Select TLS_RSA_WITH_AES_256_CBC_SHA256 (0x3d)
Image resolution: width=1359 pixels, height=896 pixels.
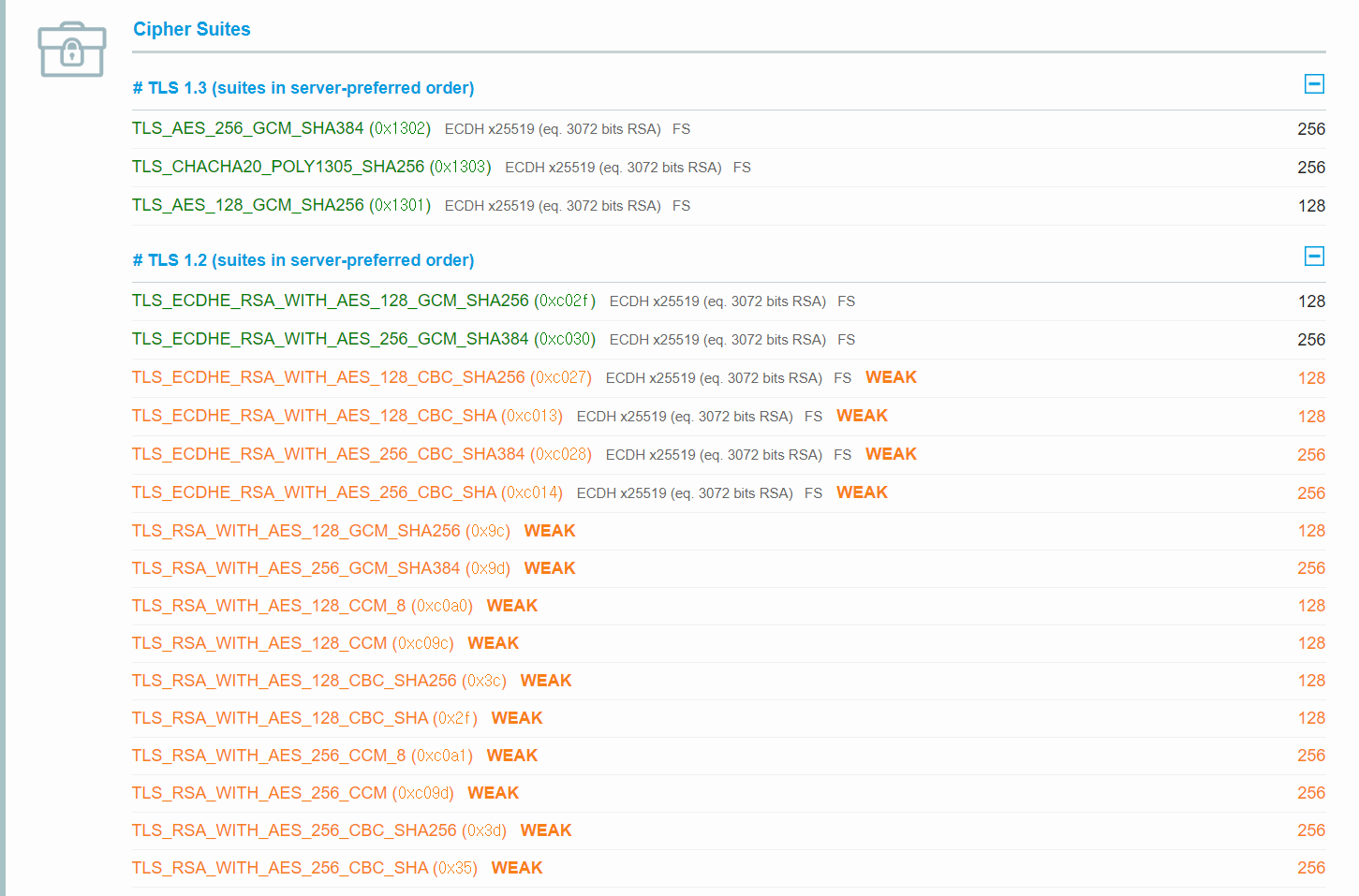[319, 830]
